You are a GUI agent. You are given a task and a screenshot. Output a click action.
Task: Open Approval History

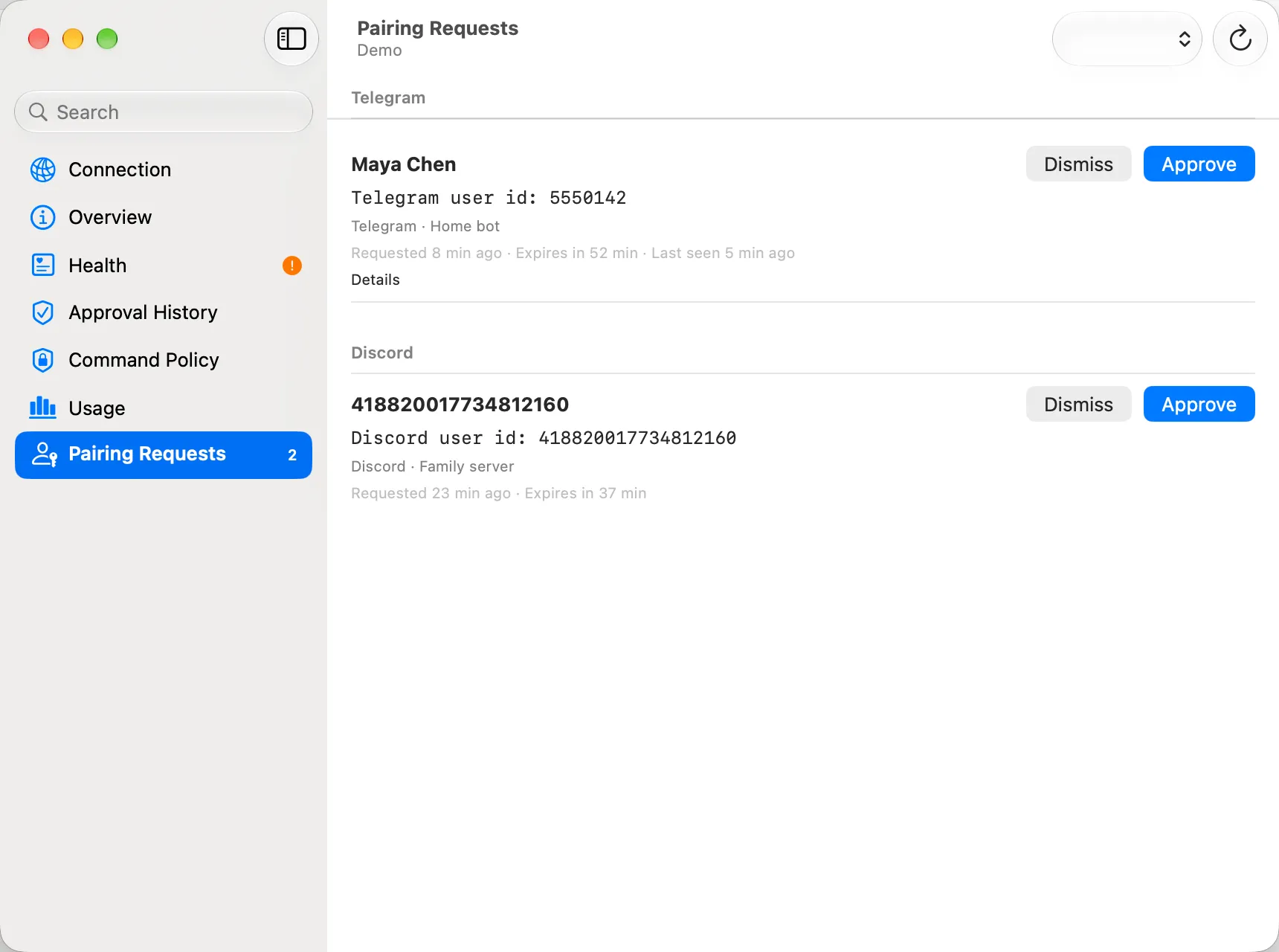164,312
